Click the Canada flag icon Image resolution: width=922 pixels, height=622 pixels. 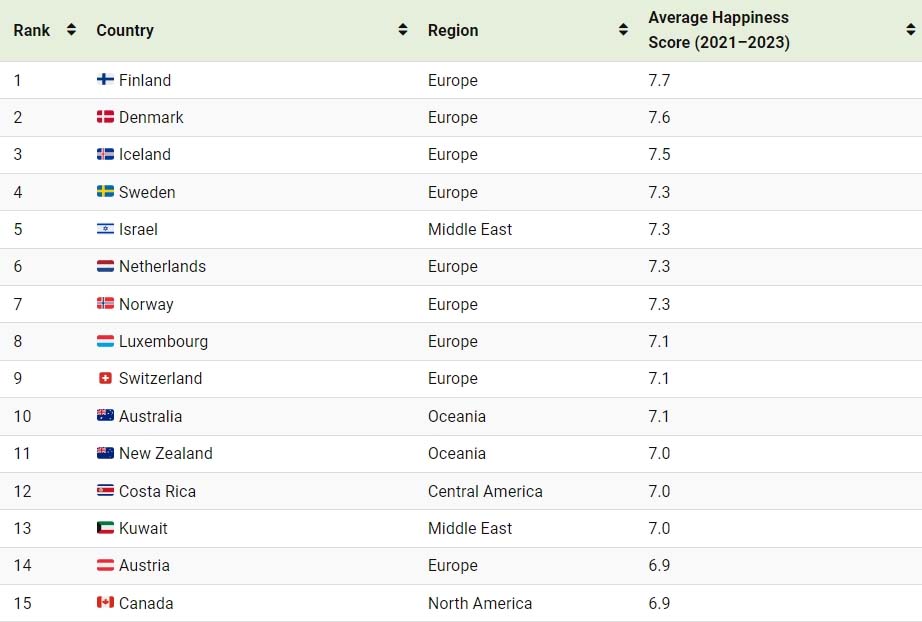point(105,603)
